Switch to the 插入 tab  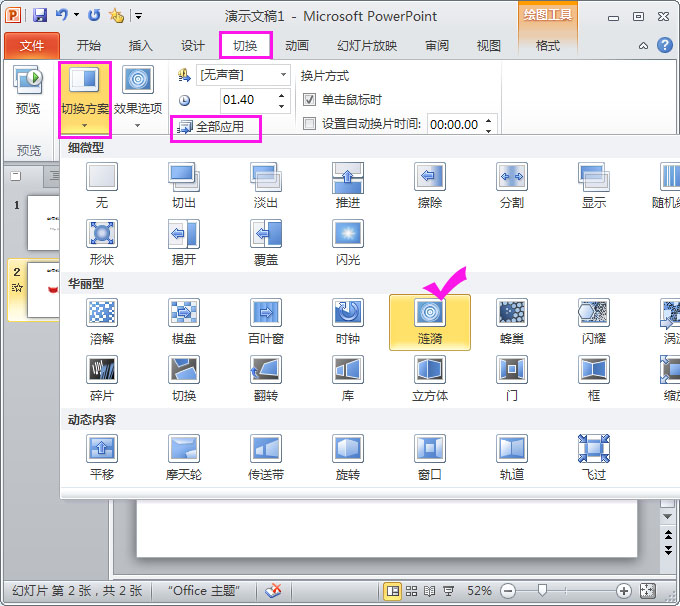(141, 45)
